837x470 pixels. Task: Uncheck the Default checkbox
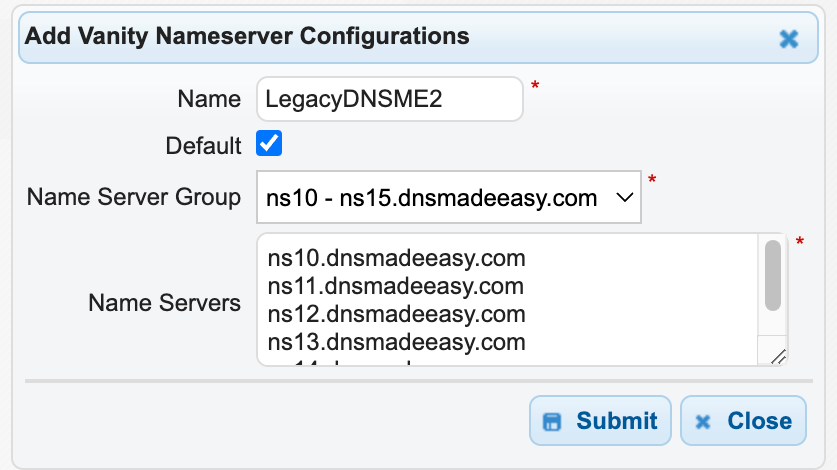coord(269,144)
